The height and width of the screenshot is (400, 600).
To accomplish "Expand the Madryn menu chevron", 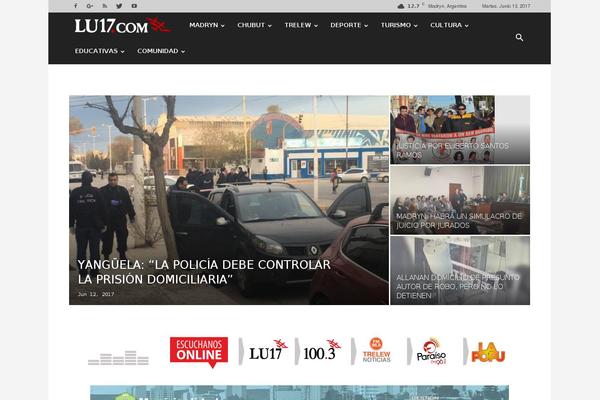I will click(223, 26).
